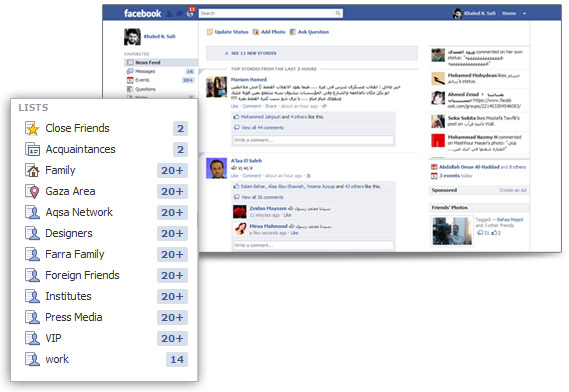569x392 pixels.
Task: Open Press Media list label
Action: (x=74, y=317)
